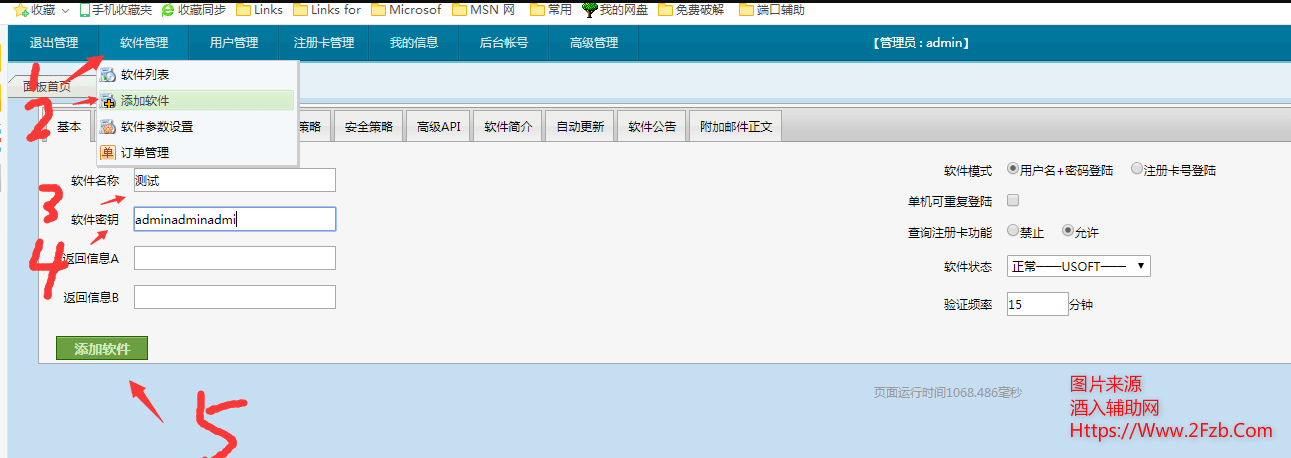This screenshot has width=1291, height=458.
Task: Open the 收藏 star bookmark icon
Action: point(19,10)
